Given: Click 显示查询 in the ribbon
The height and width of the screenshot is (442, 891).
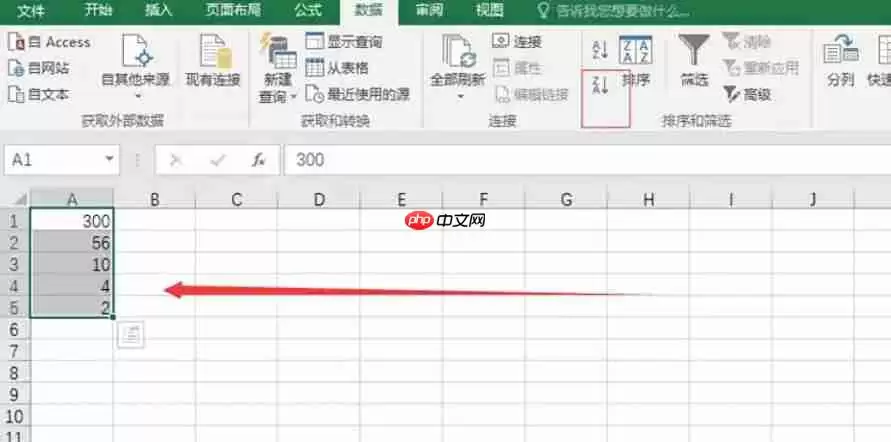Looking at the screenshot, I should [x=344, y=41].
